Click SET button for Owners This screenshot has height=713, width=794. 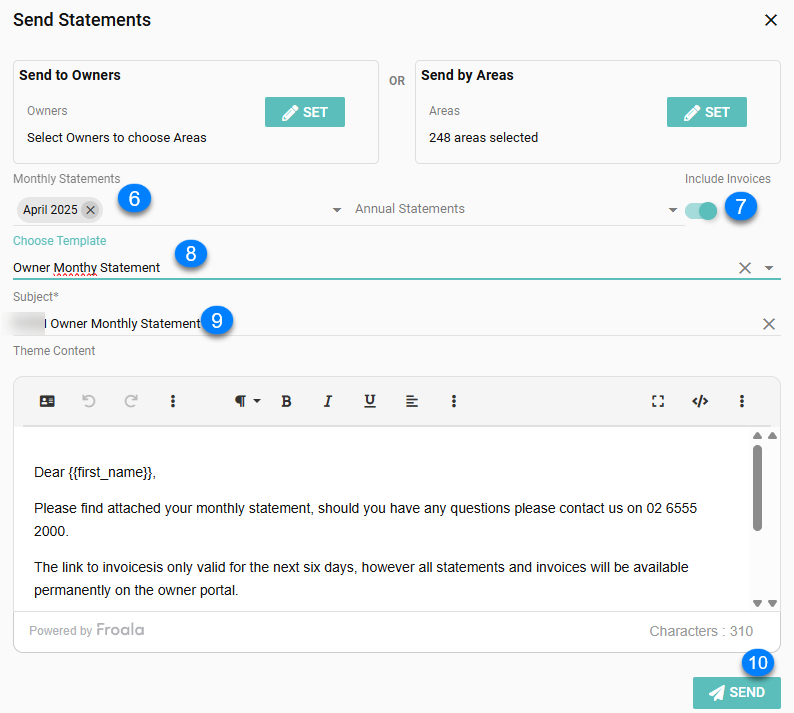click(305, 112)
